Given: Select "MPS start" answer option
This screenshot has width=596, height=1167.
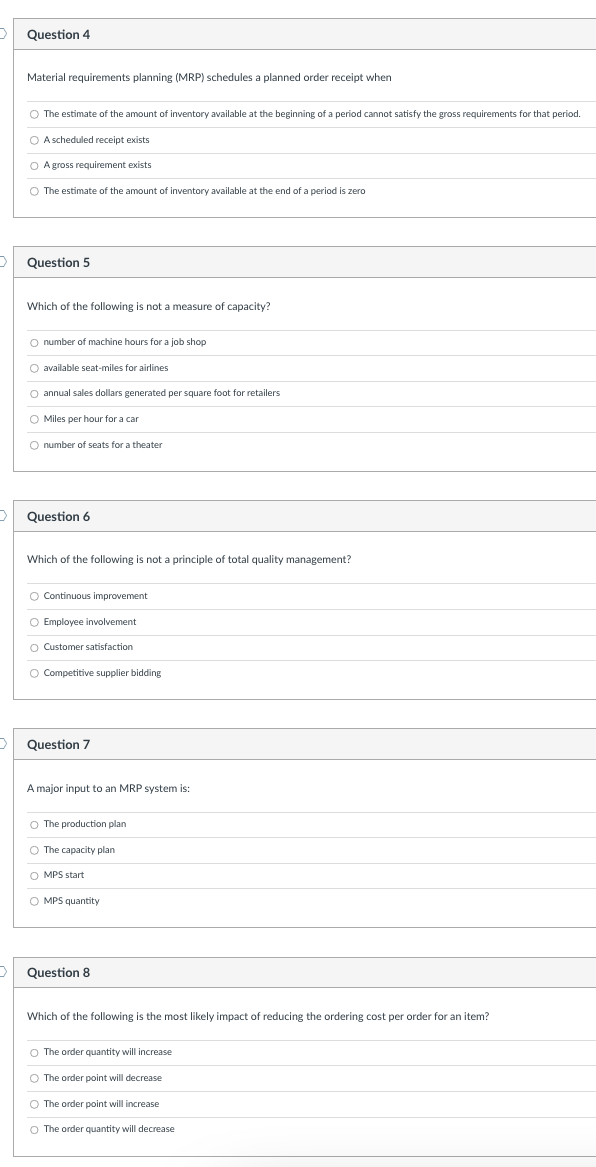Looking at the screenshot, I should pos(34,874).
